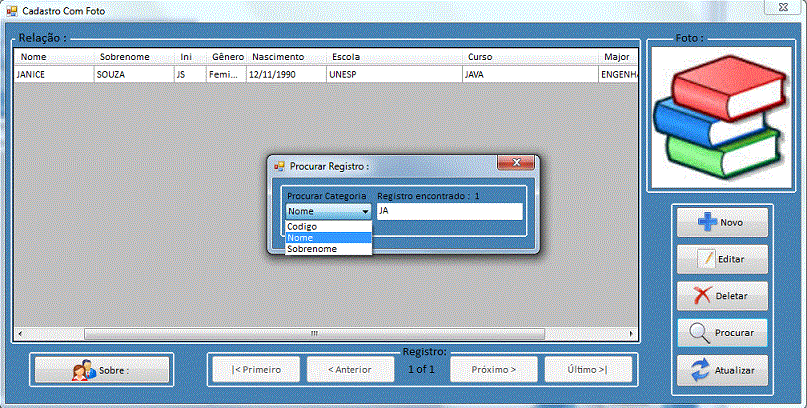Click the horizontal scrollbar right arrow

(631, 334)
